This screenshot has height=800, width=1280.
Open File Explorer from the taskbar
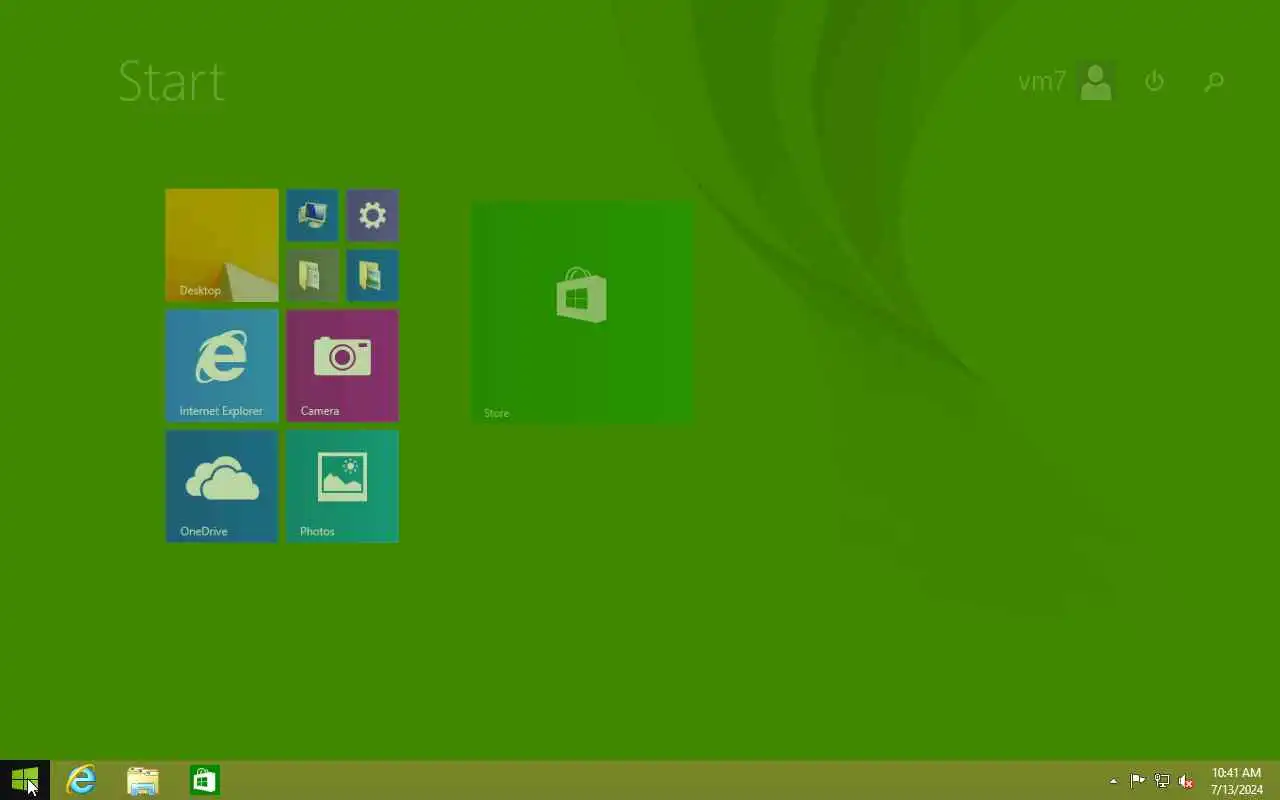pos(143,780)
